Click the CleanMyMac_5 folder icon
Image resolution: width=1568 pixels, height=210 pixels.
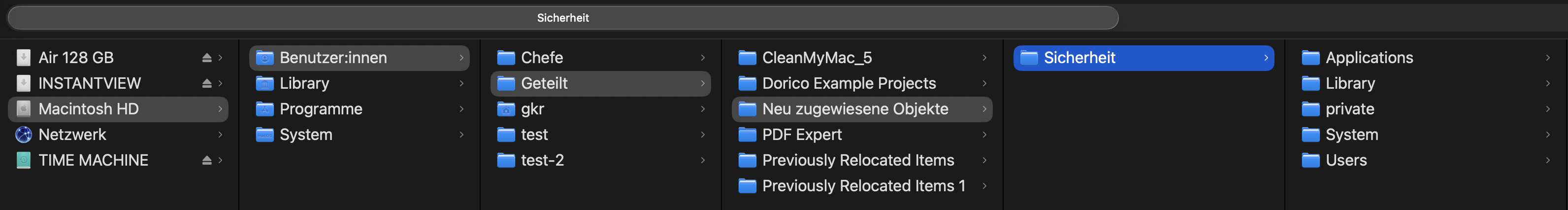coord(747,58)
